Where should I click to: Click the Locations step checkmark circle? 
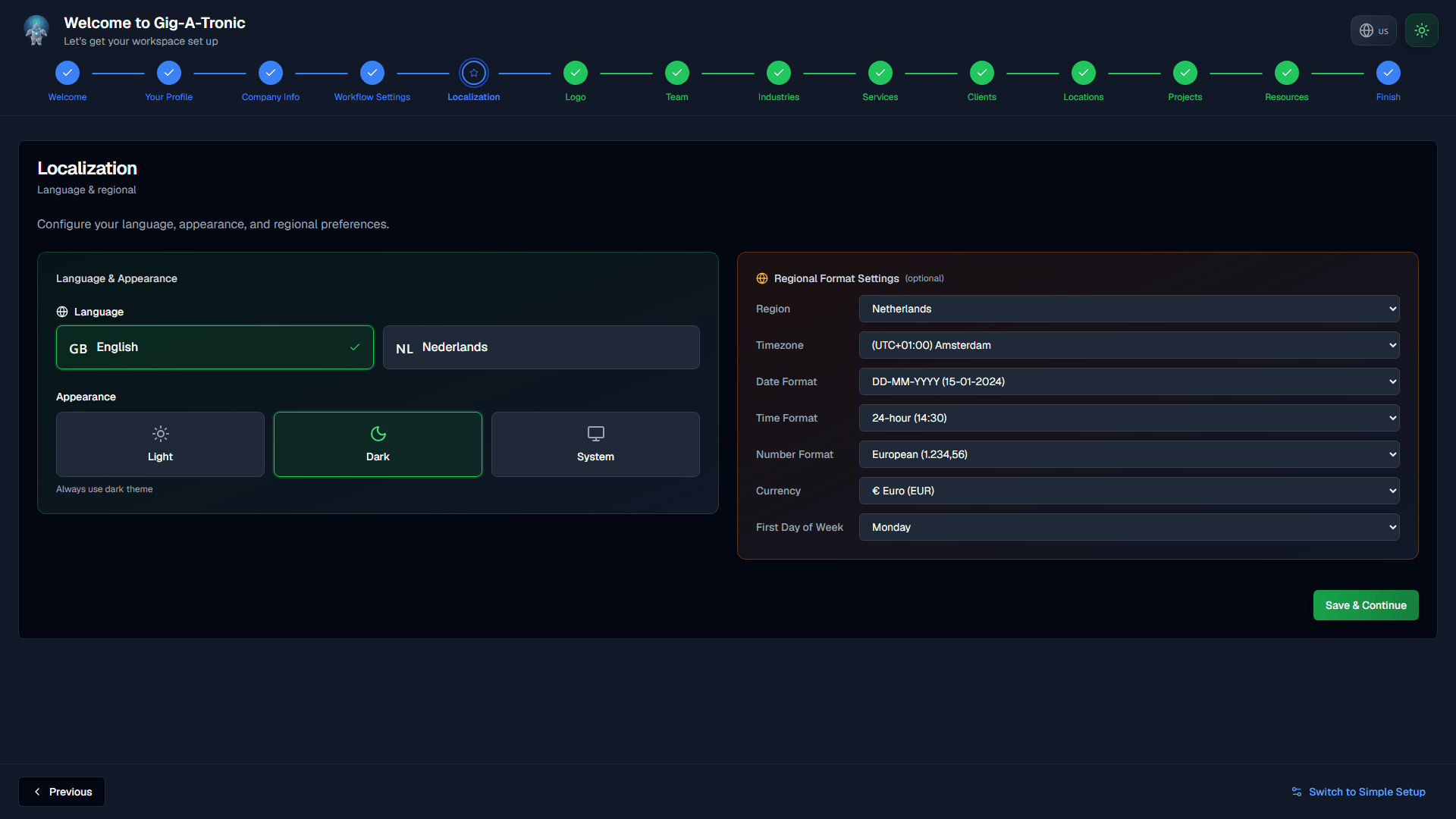coord(1084,73)
